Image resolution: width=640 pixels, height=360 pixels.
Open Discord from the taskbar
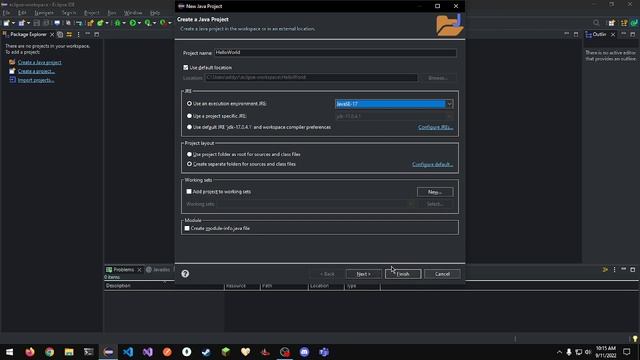[x=304, y=351]
